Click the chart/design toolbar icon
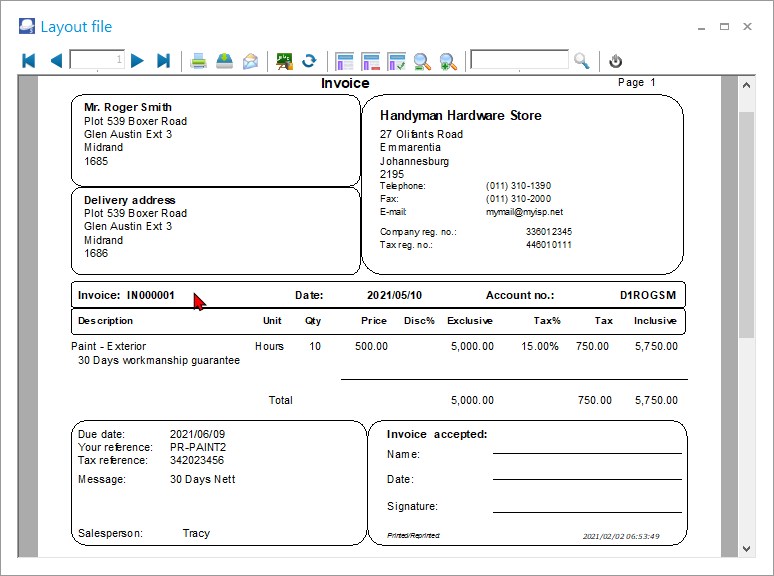 pos(284,61)
